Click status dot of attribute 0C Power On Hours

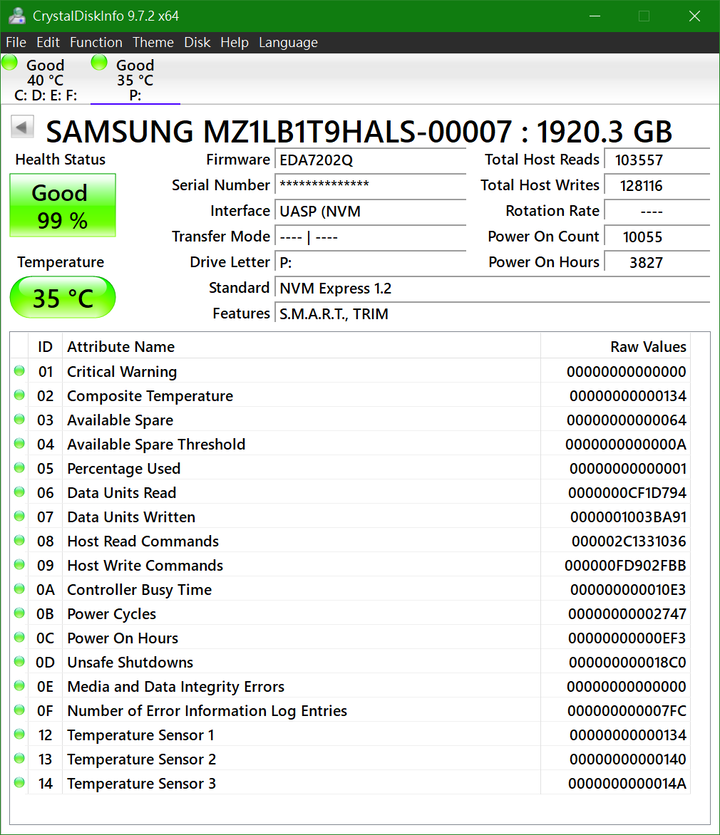coord(20,637)
